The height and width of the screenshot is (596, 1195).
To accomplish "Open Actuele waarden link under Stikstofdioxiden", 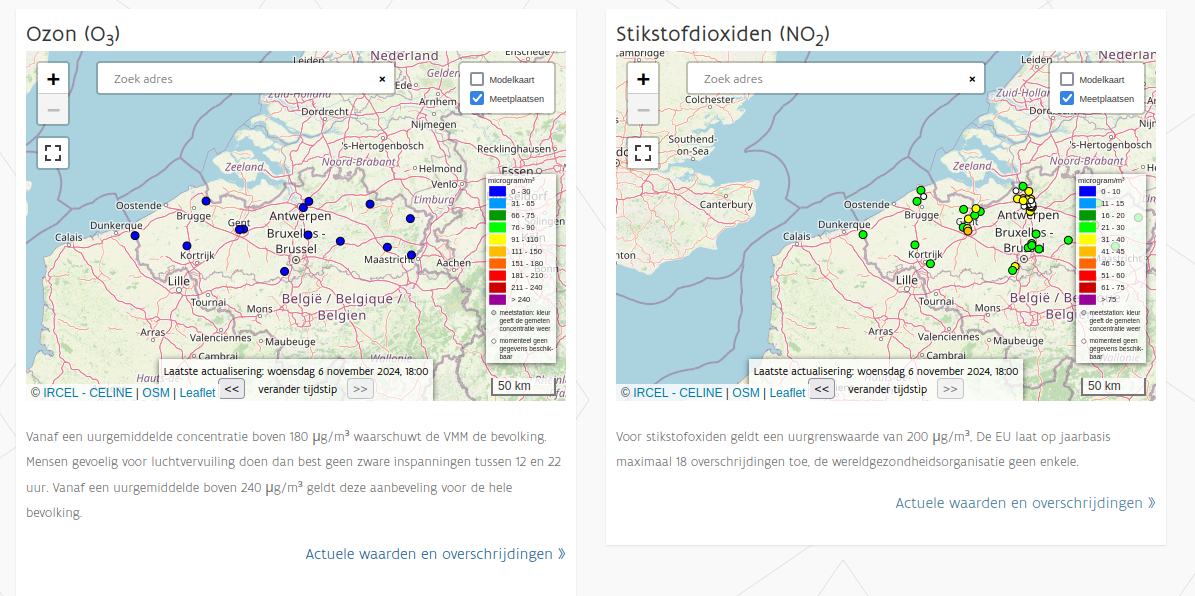I will (1025, 503).
